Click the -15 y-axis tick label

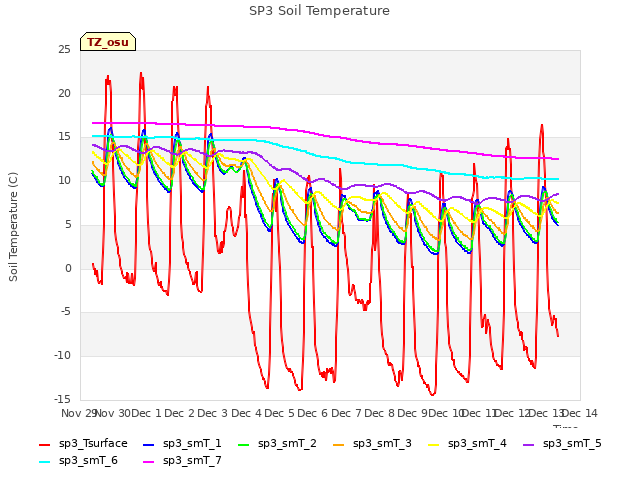62,399
